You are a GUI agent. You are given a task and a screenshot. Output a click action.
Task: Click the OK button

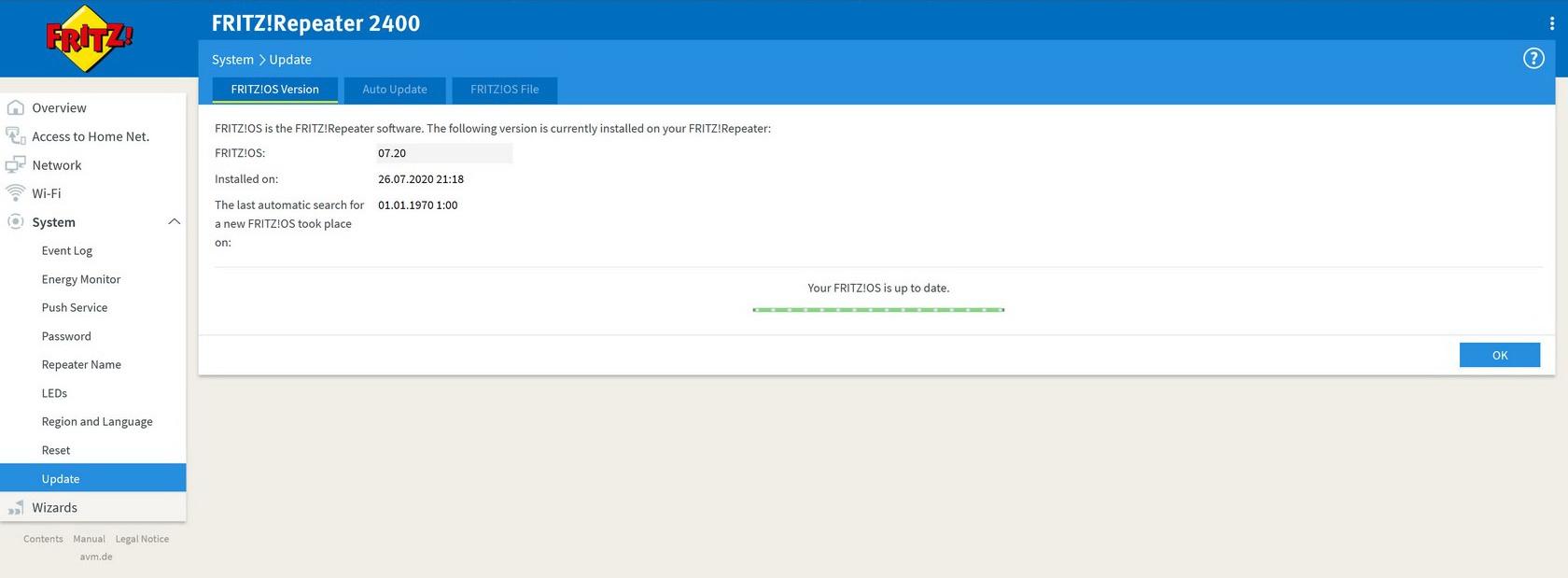(x=1500, y=355)
